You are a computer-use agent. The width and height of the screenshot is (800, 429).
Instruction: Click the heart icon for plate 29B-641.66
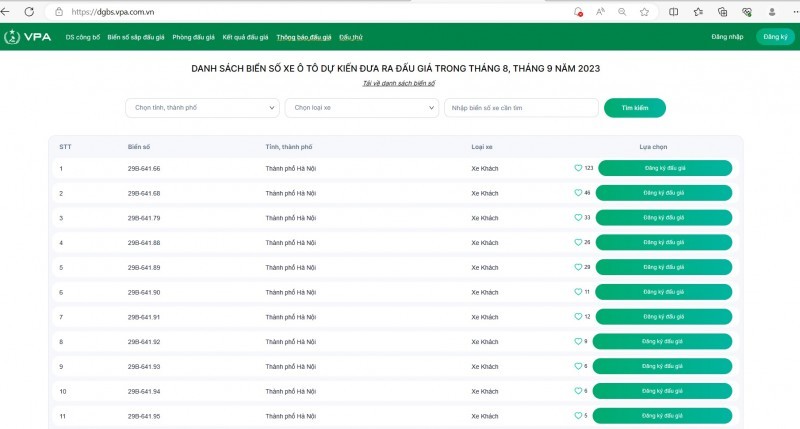[x=578, y=168]
